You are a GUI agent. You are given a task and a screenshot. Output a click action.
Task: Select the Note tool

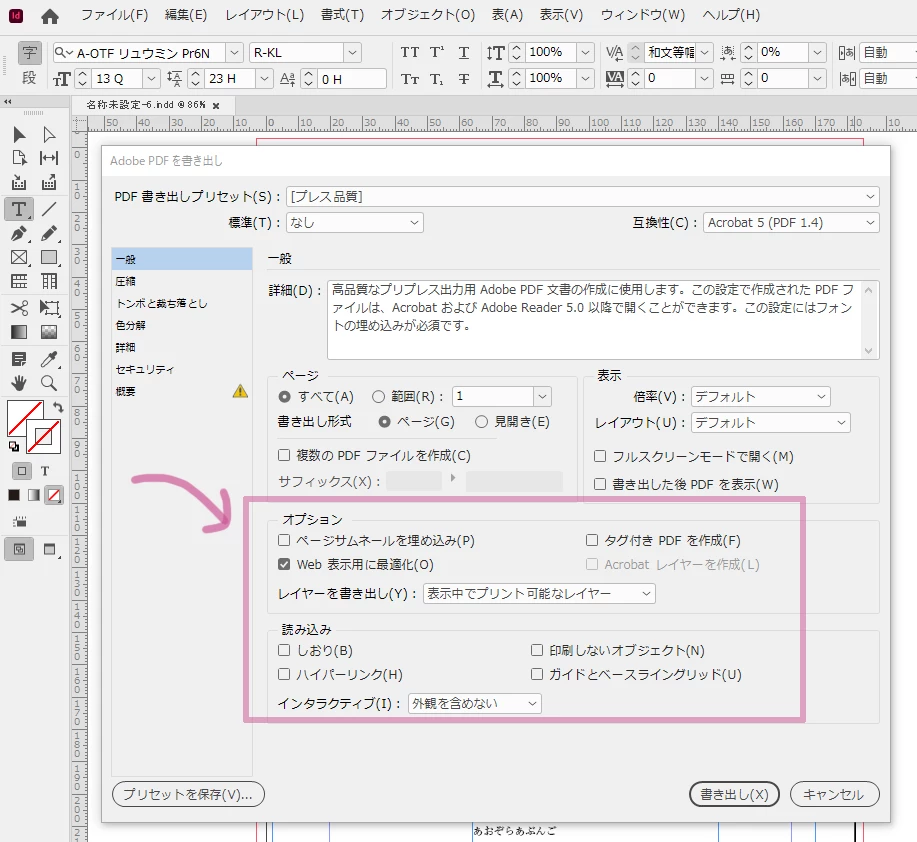[x=19, y=359]
